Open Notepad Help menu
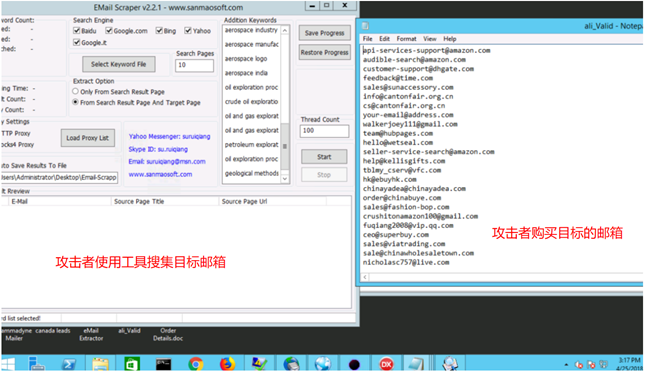The height and width of the screenshot is (373, 645). coord(450,39)
